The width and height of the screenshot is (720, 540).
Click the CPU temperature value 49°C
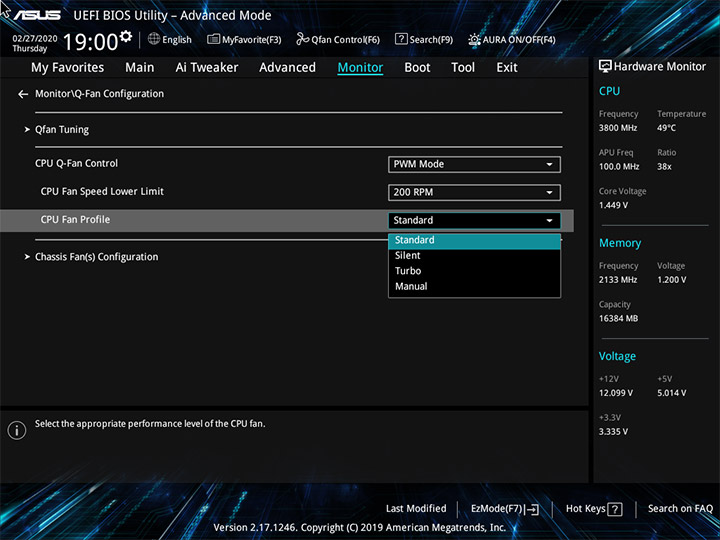pos(666,128)
